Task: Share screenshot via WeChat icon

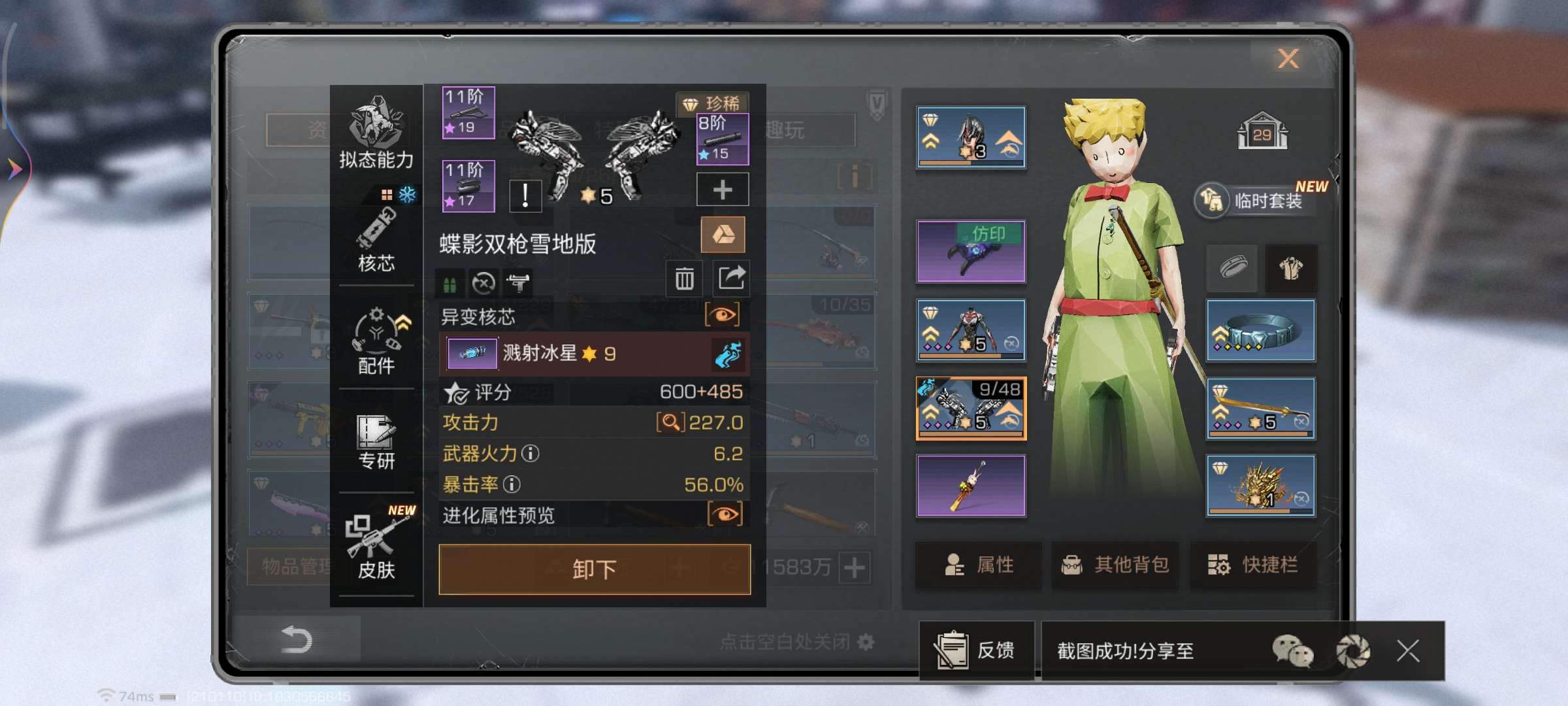Action: point(1292,650)
